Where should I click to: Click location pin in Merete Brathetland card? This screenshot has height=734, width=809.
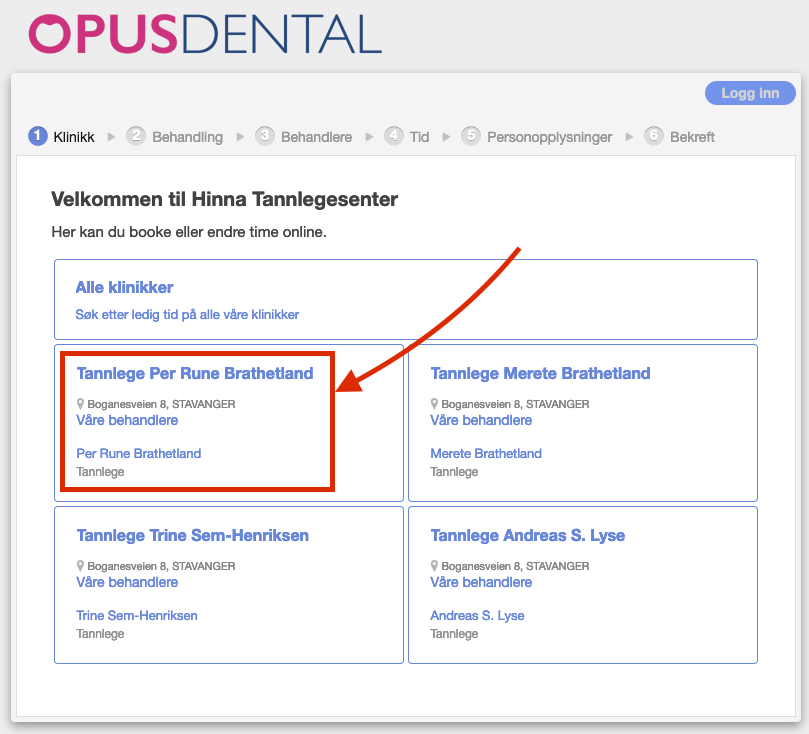pos(434,404)
